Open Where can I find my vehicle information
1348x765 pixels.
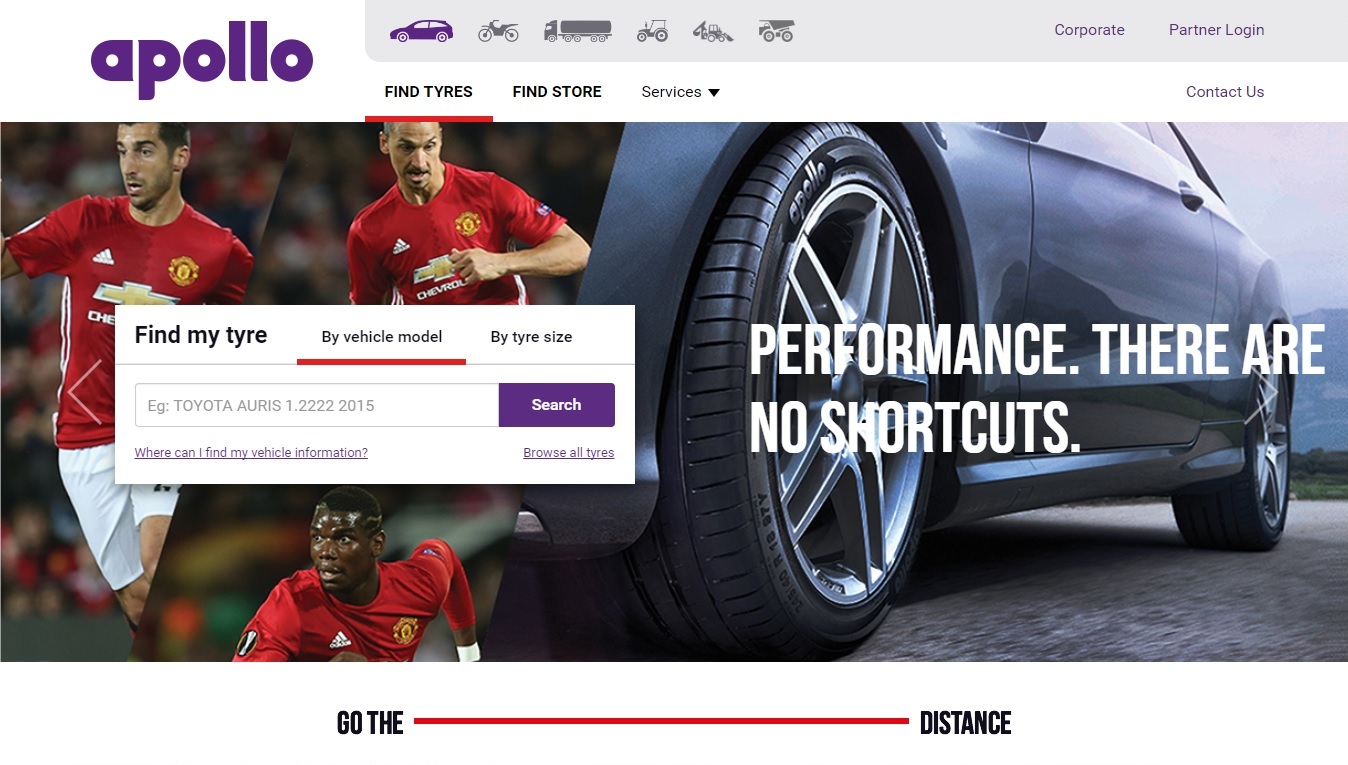(x=251, y=453)
